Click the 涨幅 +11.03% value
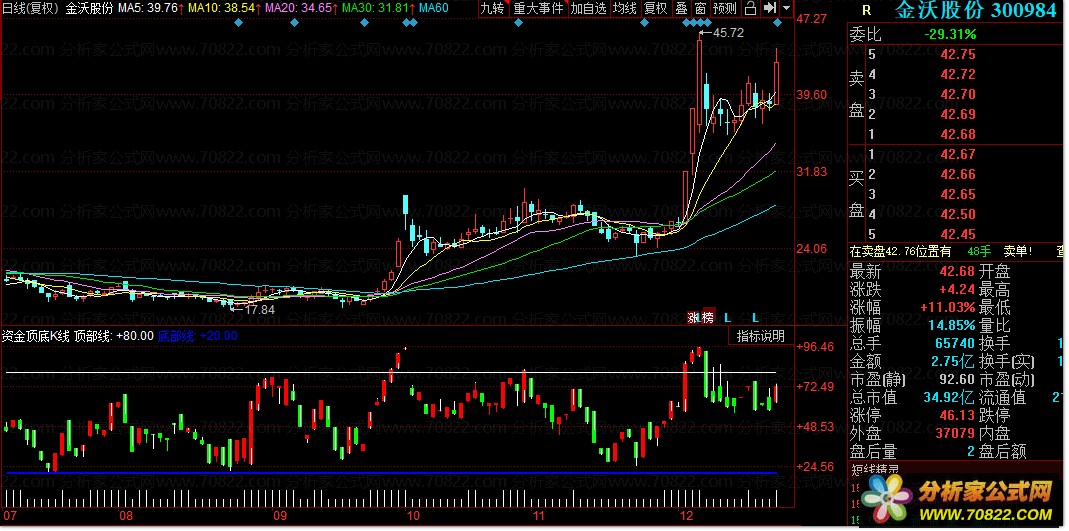This screenshot has height=531, width=1069. (948, 307)
